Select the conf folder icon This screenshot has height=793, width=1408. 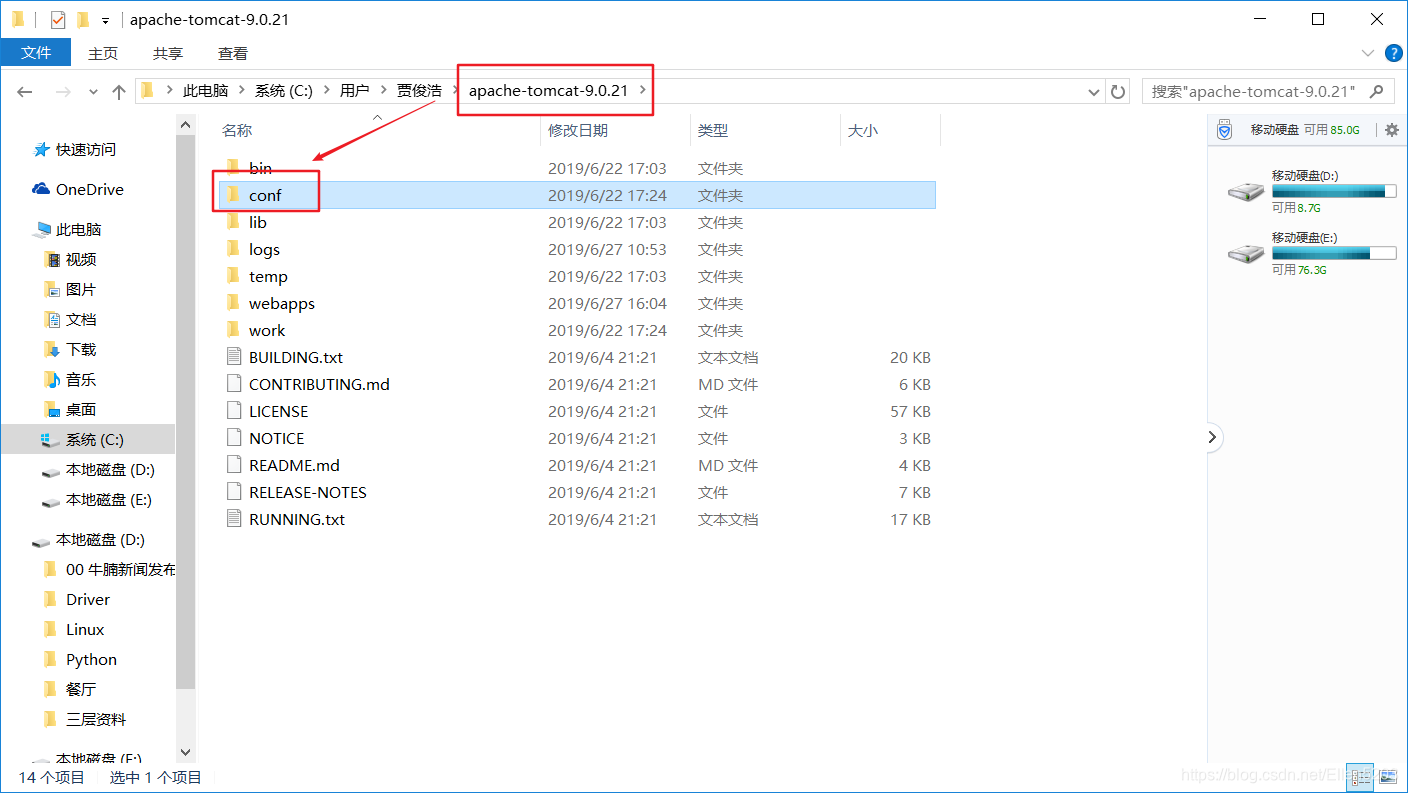point(233,195)
